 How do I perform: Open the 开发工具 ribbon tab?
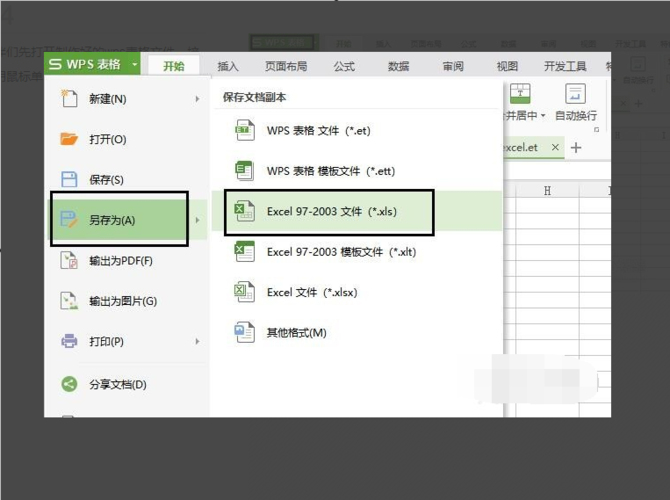pyautogui.click(x=565, y=66)
